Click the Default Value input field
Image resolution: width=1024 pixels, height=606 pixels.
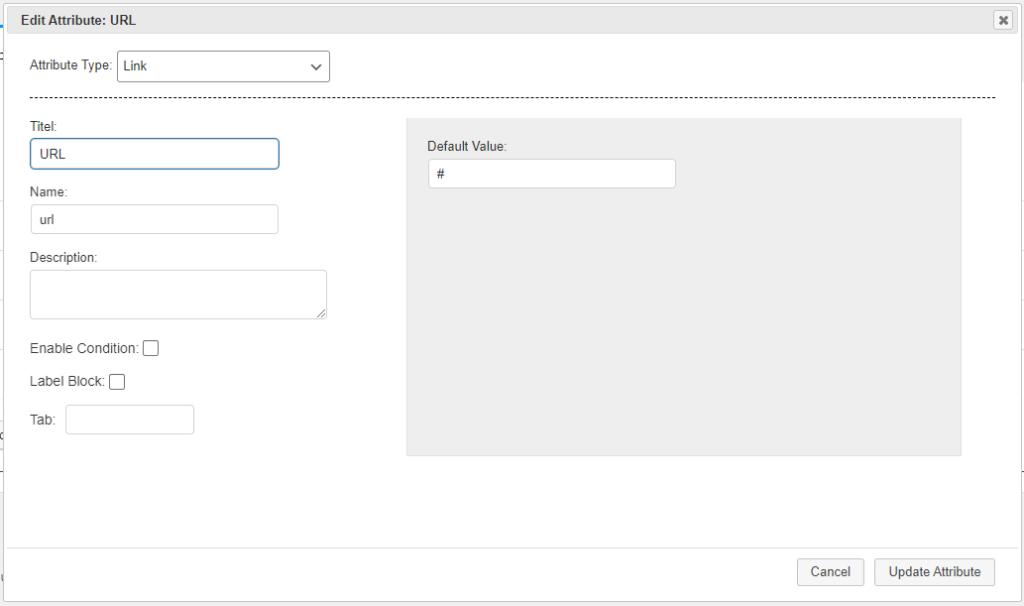click(552, 174)
